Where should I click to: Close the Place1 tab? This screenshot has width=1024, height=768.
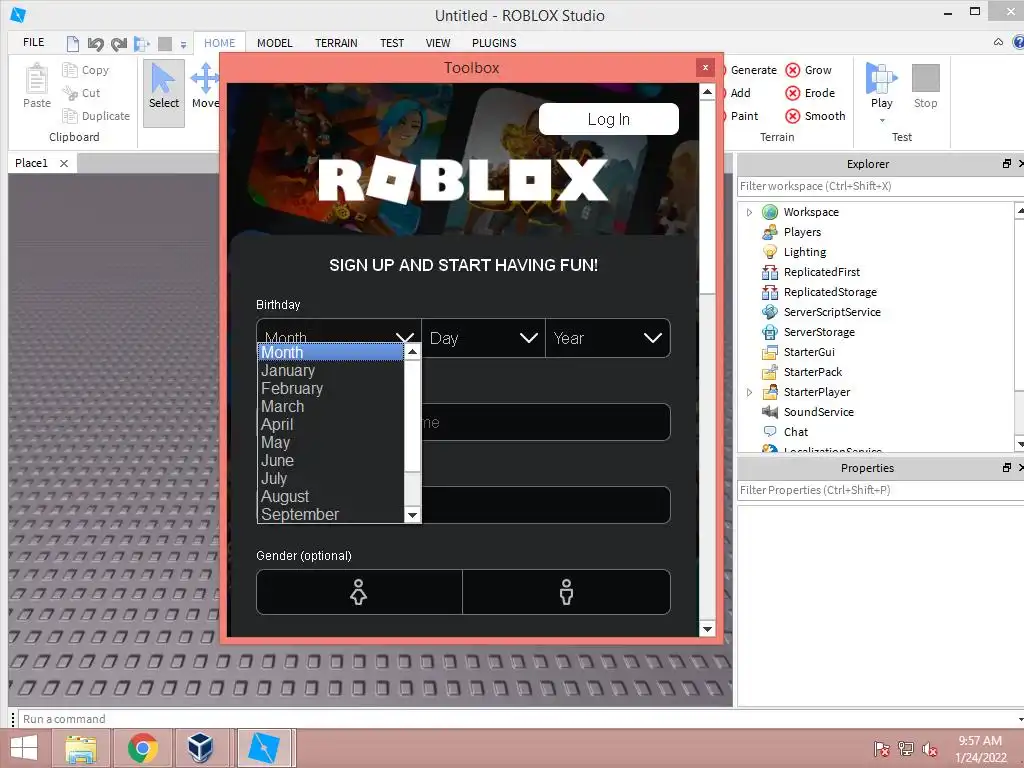(64, 163)
